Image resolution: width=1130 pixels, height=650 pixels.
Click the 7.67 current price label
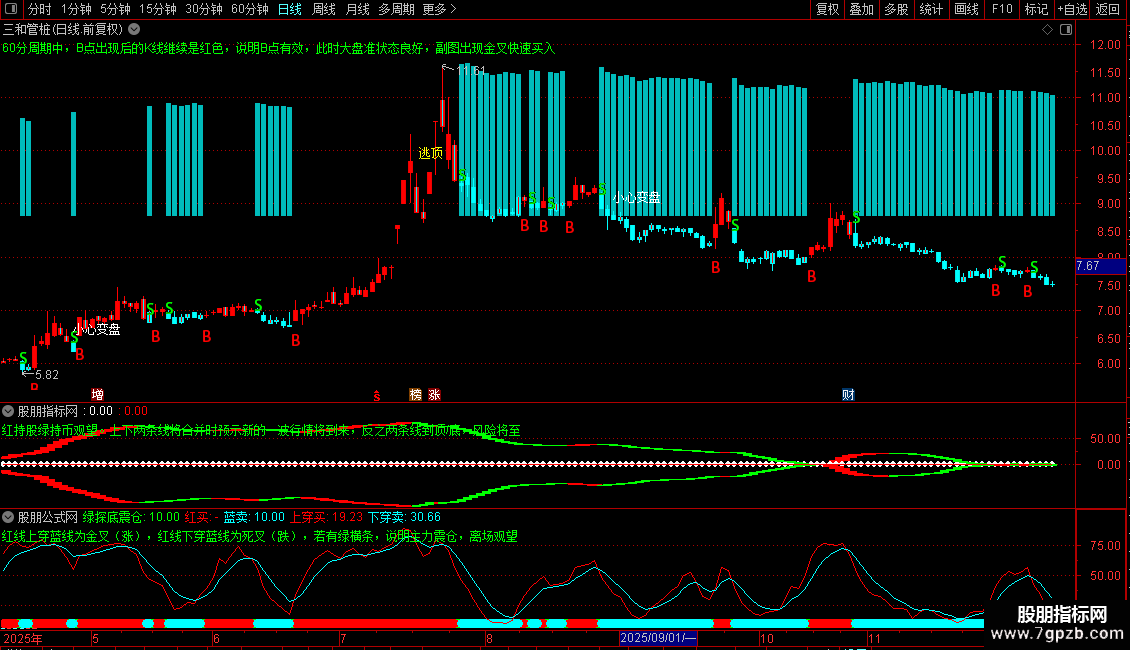tap(1100, 266)
